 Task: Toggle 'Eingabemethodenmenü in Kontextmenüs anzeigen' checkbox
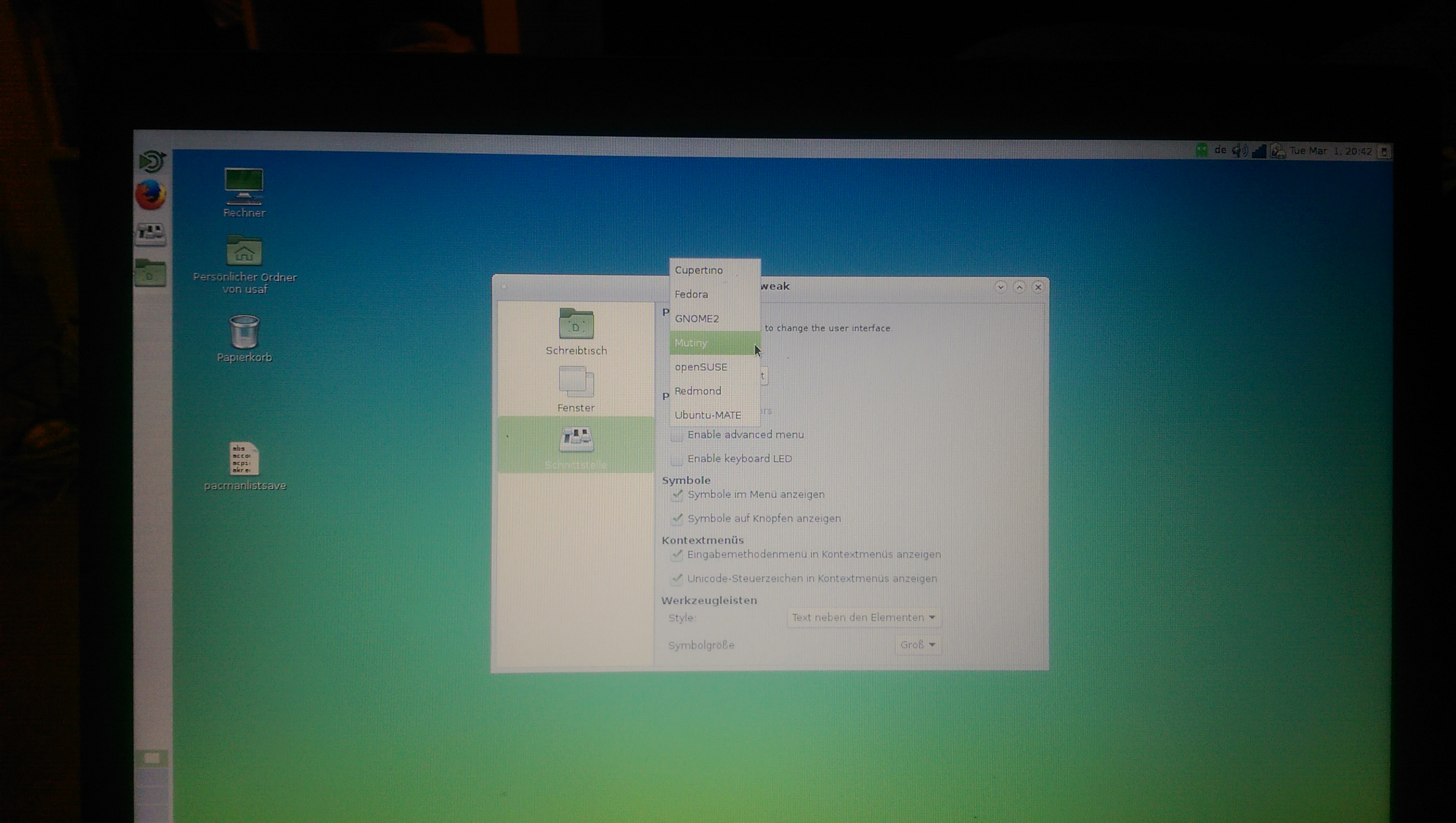677,555
